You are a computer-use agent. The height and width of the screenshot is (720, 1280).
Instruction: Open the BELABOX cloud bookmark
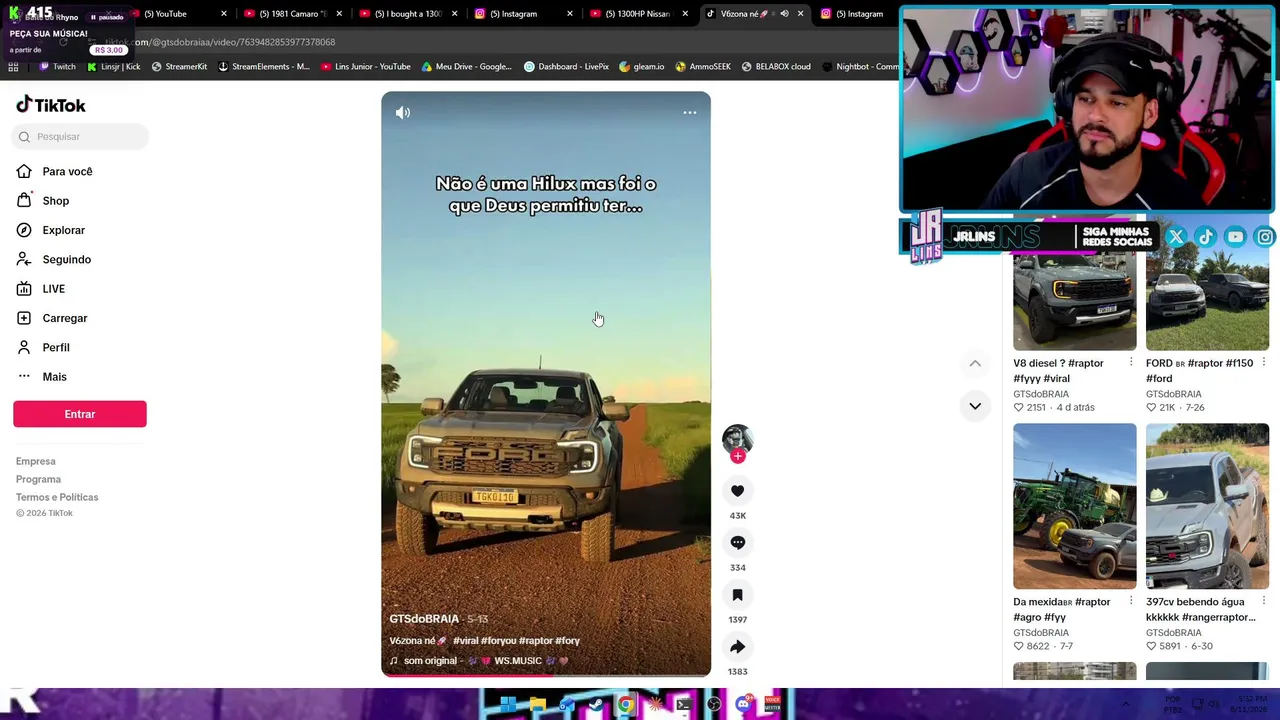point(776,67)
